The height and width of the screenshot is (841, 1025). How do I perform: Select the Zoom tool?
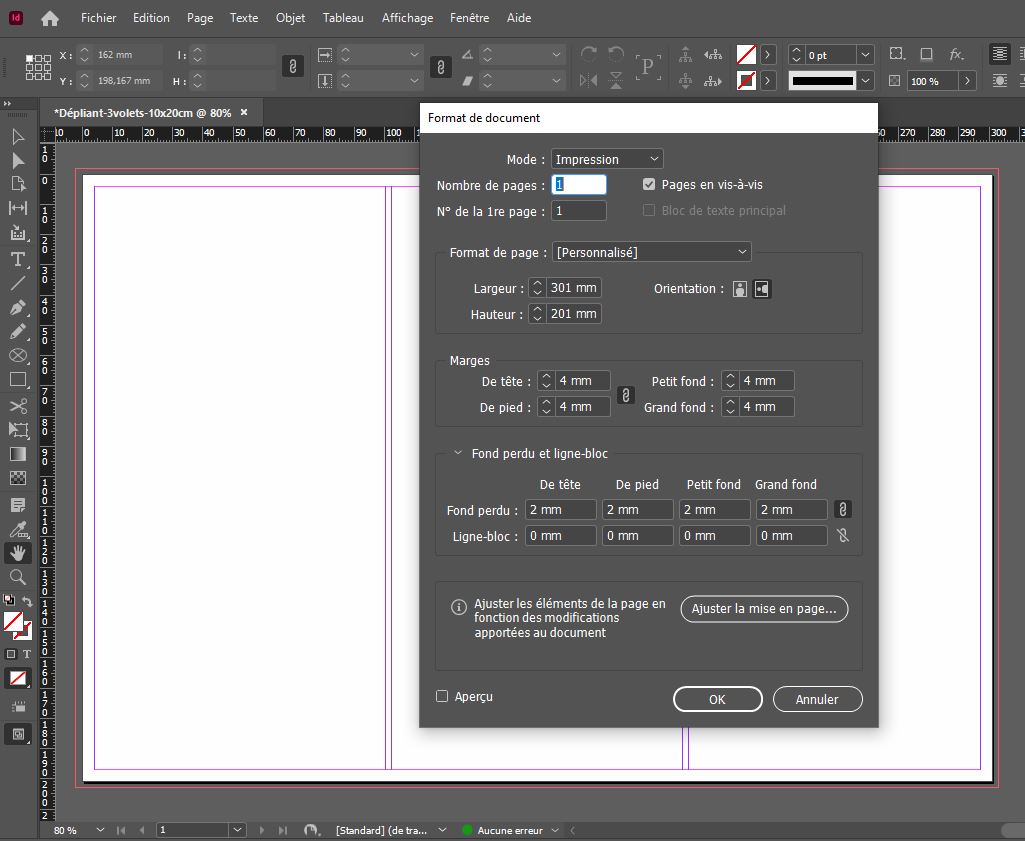pos(18,577)
